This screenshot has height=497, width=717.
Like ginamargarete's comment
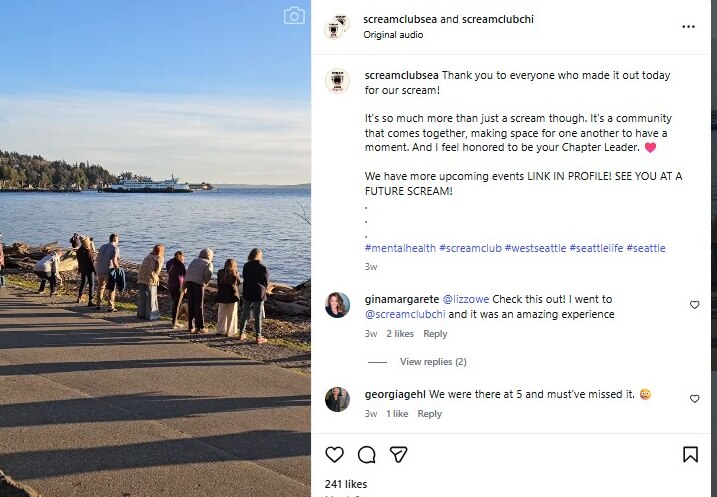click(695, 305)
